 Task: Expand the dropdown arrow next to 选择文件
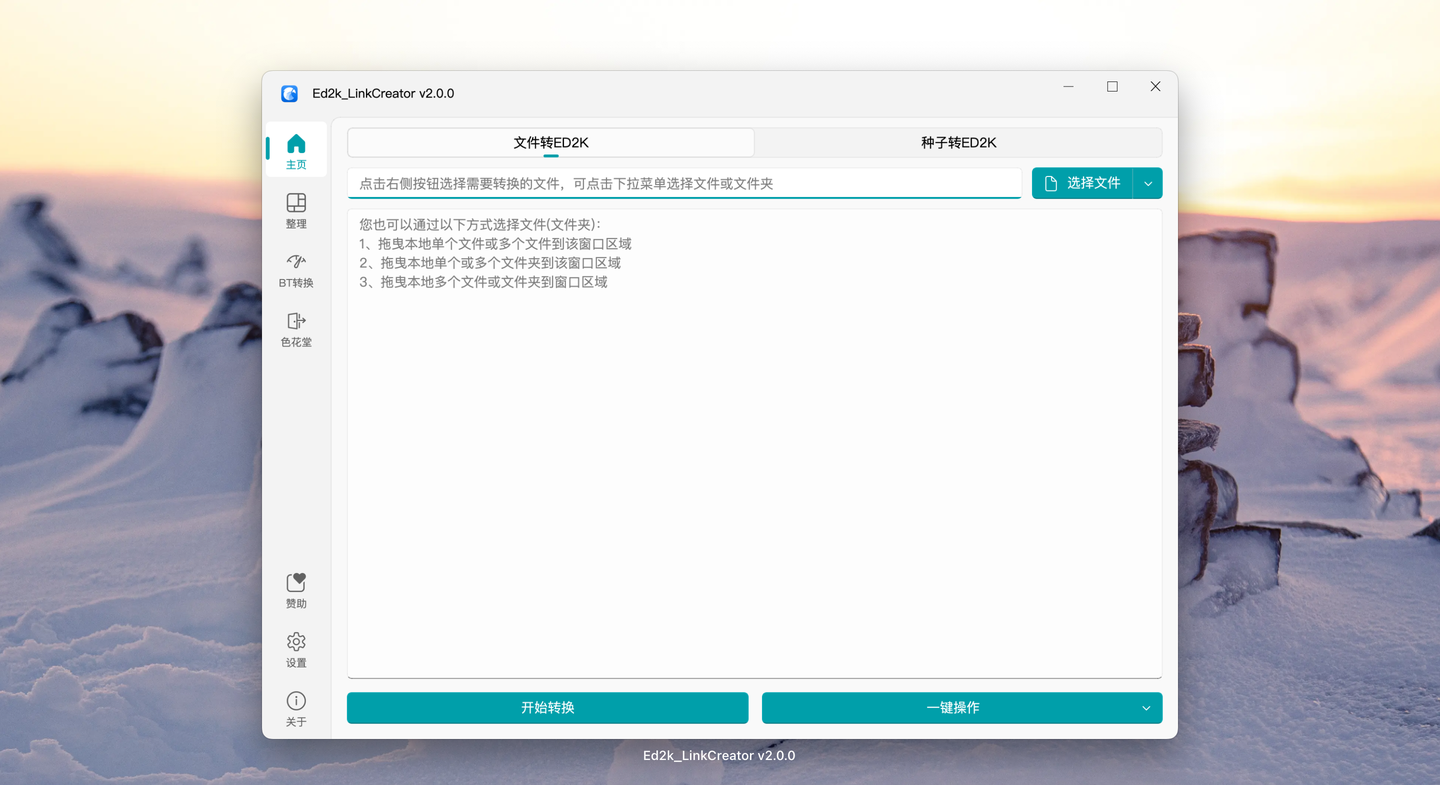coord(1147,183)
